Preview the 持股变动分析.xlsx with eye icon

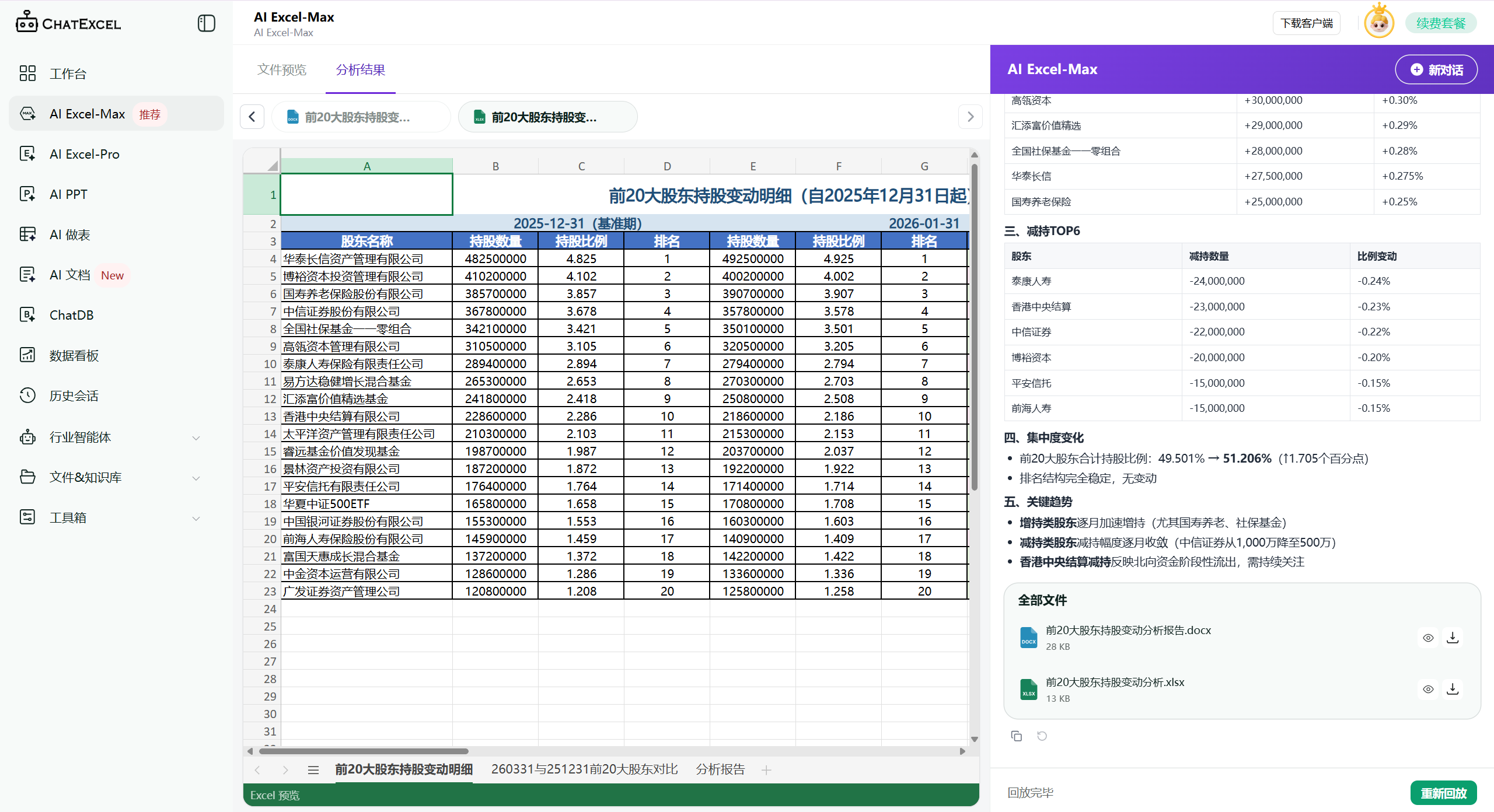1427,689
